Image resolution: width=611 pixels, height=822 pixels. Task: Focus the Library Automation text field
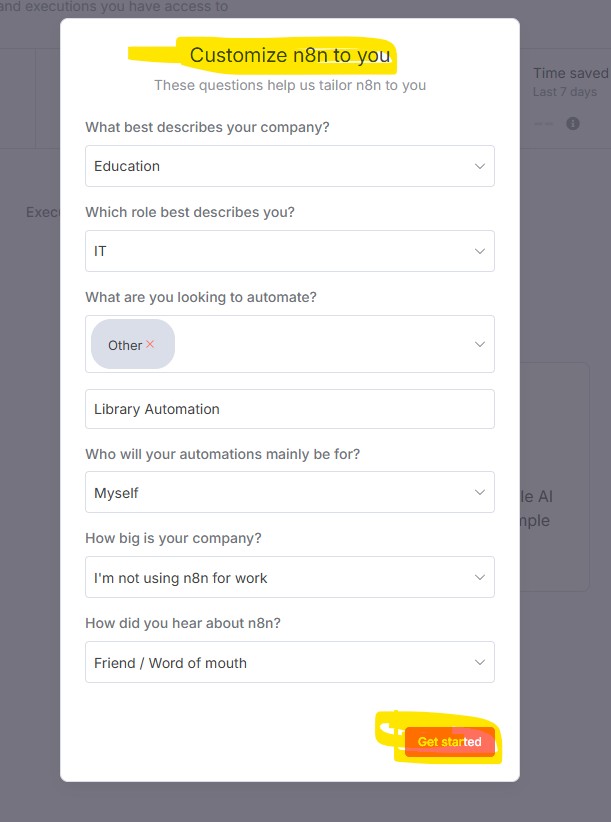click(290, 409)
